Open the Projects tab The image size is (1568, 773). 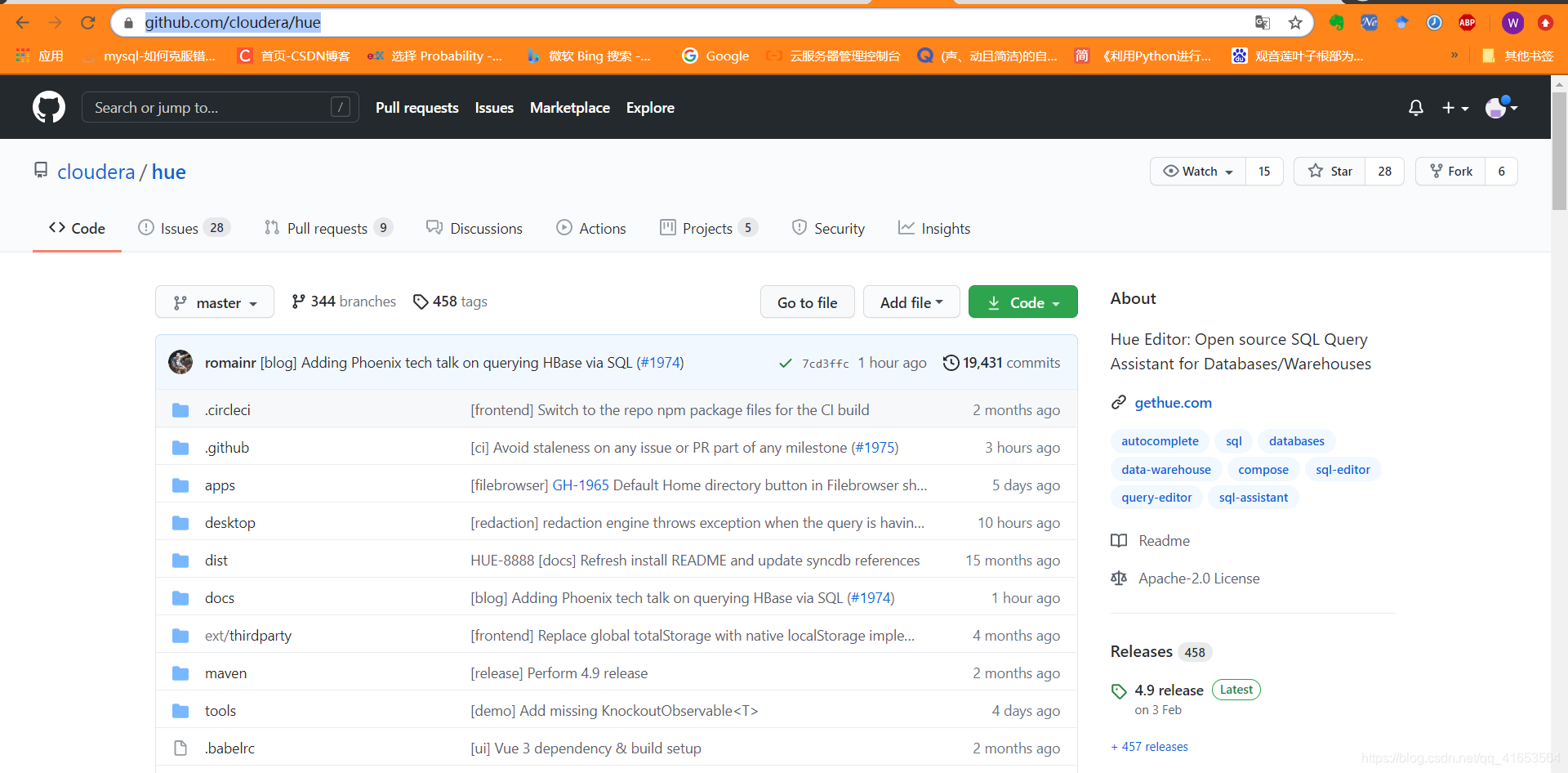coord(708,228)
